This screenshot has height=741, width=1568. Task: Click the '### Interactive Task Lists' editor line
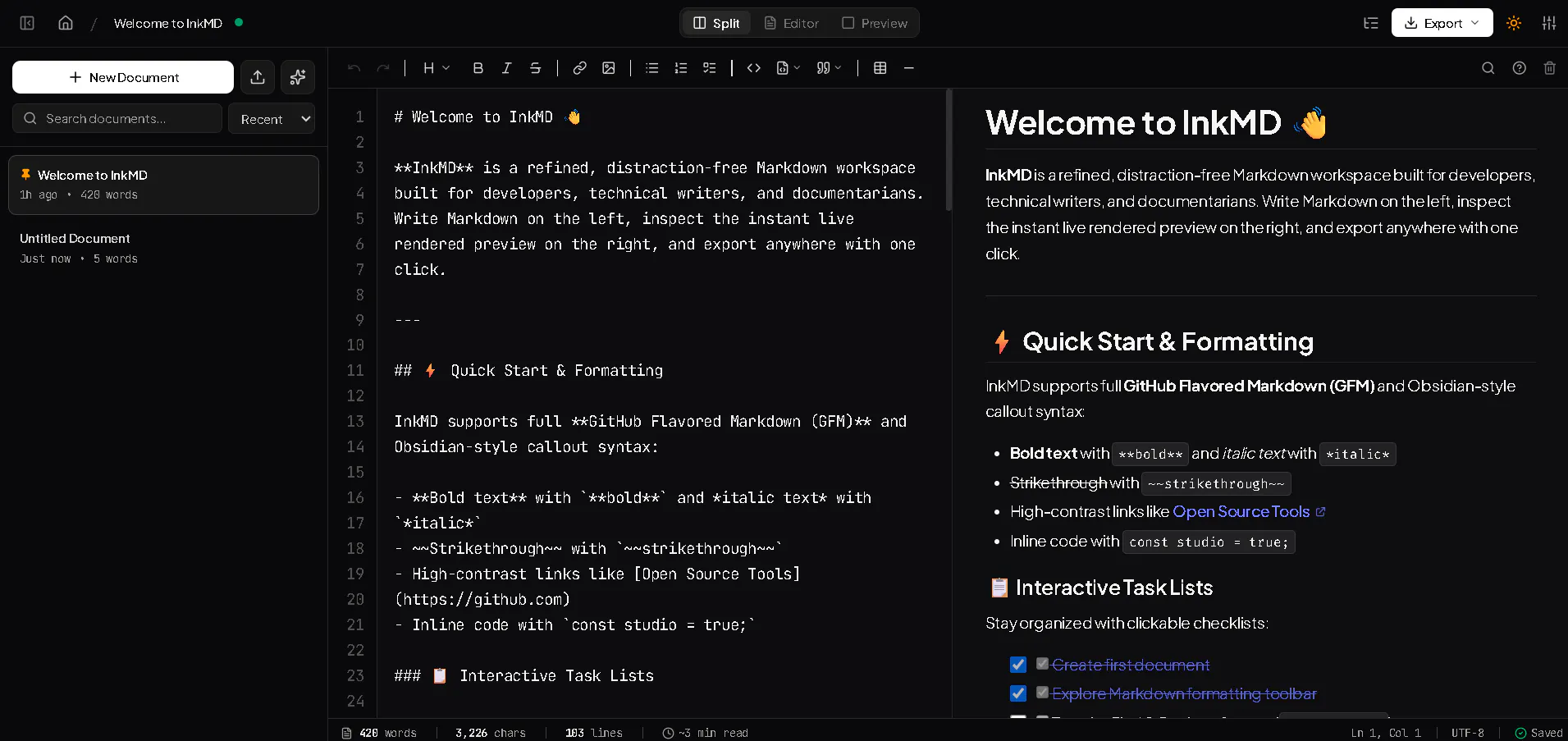pyautogui.click(x=523, y=675)
